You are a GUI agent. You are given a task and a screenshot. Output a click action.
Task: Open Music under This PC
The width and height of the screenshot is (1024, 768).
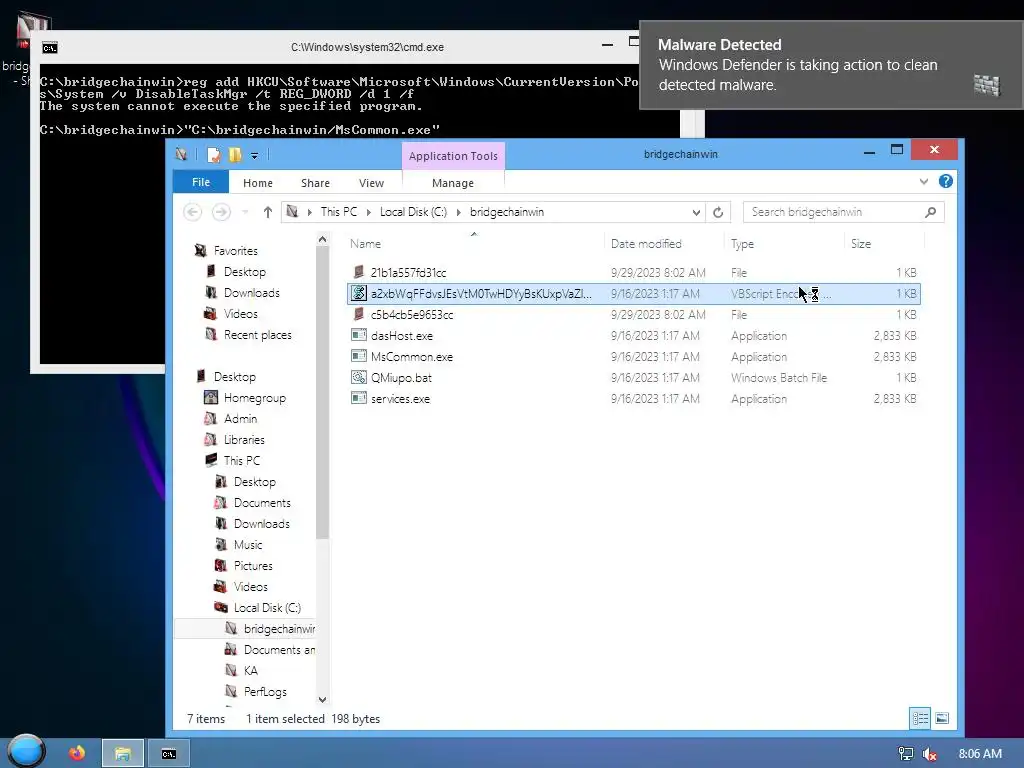[248, 544]
